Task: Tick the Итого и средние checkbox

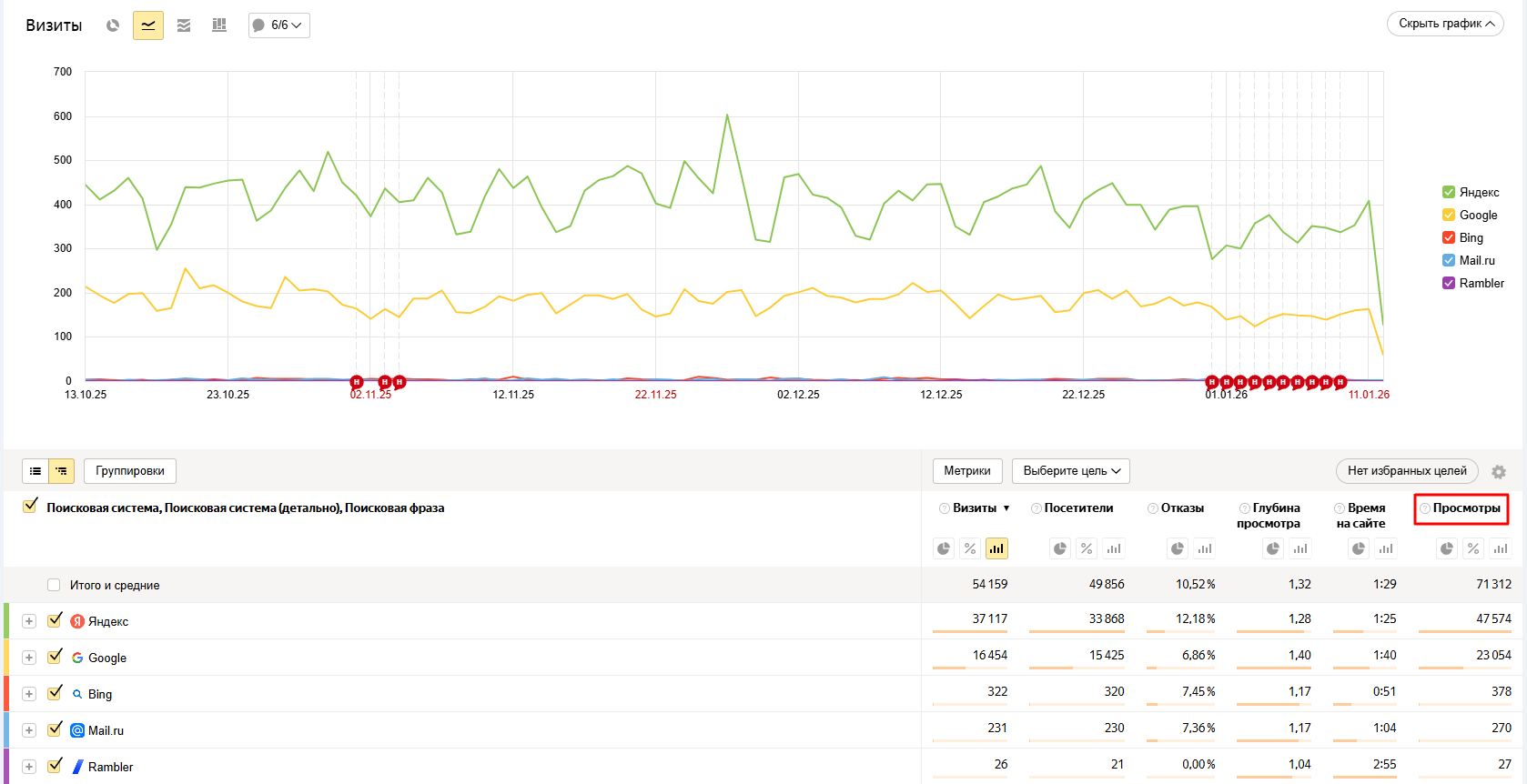Action: pyautogui.click(x=54, y=585)
